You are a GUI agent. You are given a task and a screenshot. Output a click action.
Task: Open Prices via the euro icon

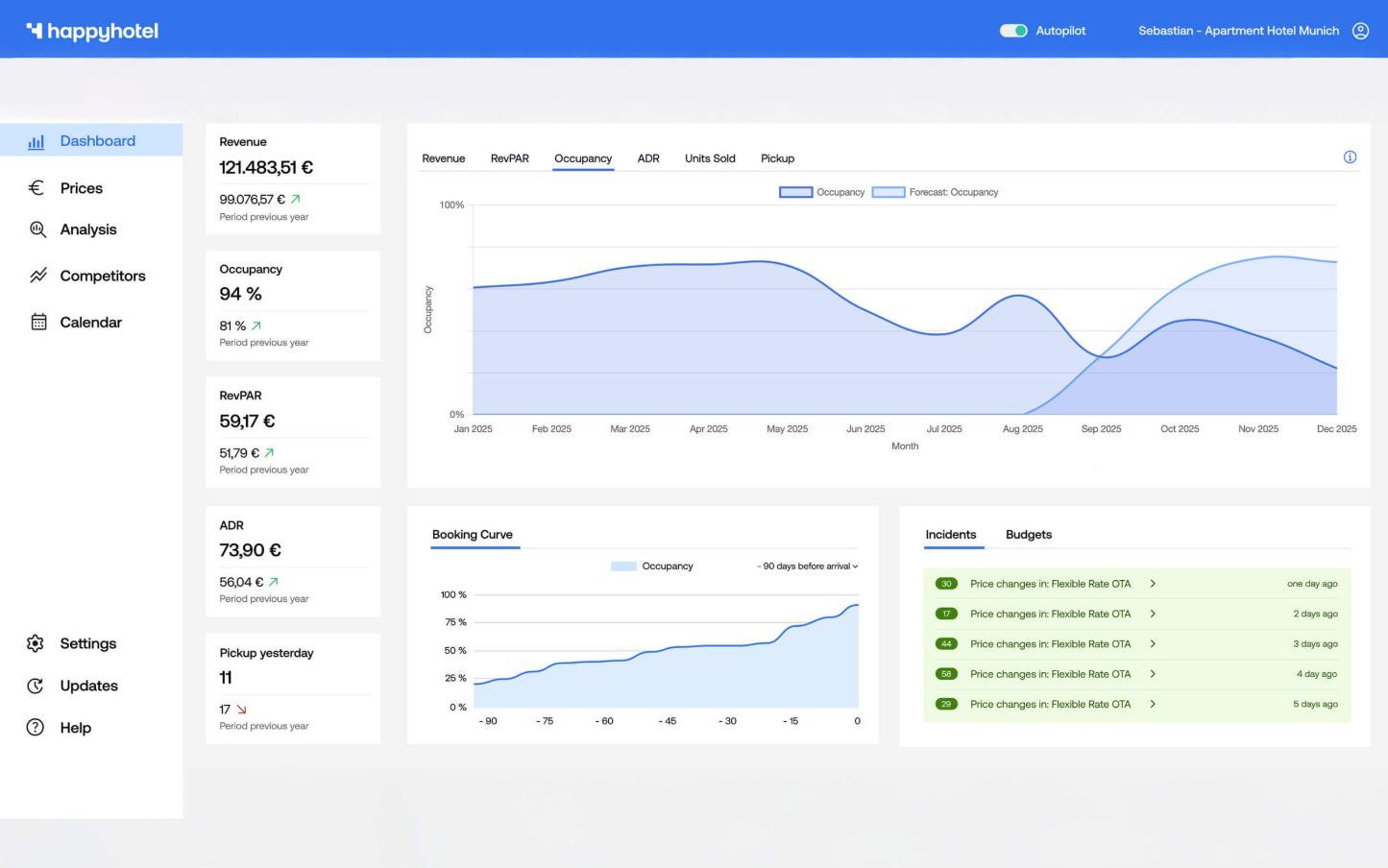pos(37,188)
